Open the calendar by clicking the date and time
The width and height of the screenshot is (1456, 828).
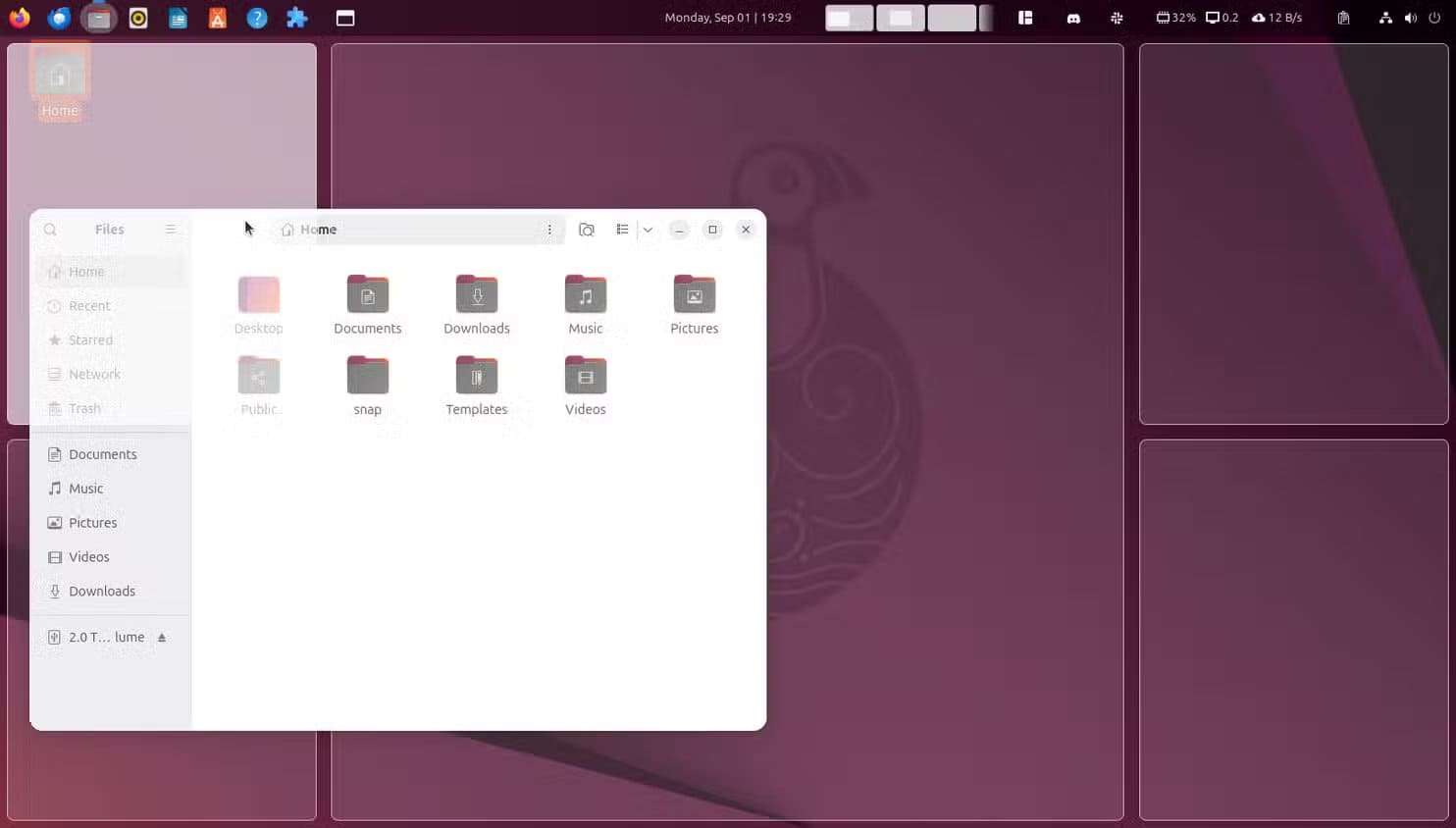coord(728,17)
